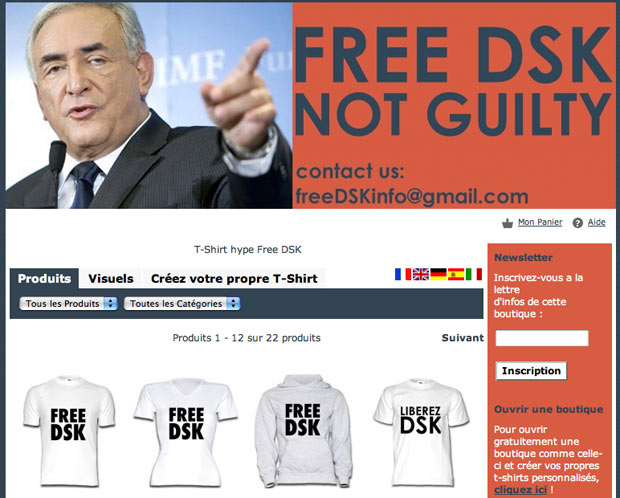Select the British flag for English
Viewport: 620px width, 498px height.
tap(421, 274)
